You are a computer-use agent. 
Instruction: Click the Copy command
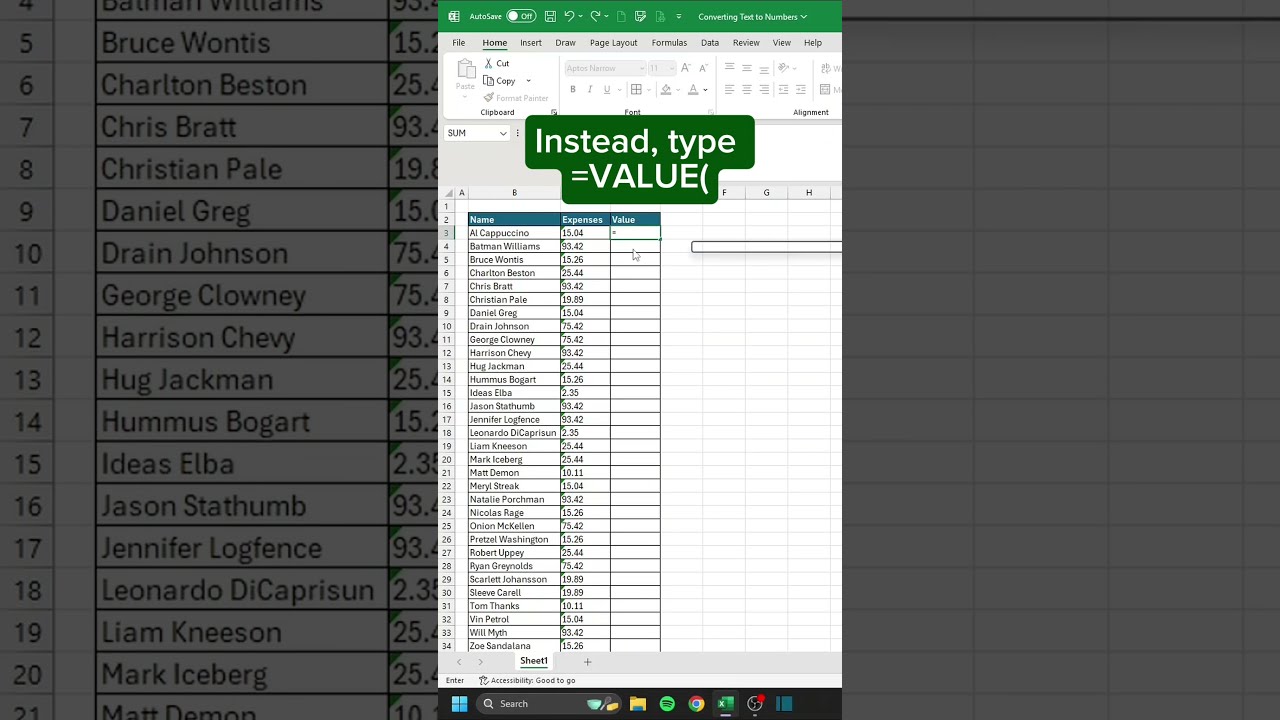(x=500, y=81)
